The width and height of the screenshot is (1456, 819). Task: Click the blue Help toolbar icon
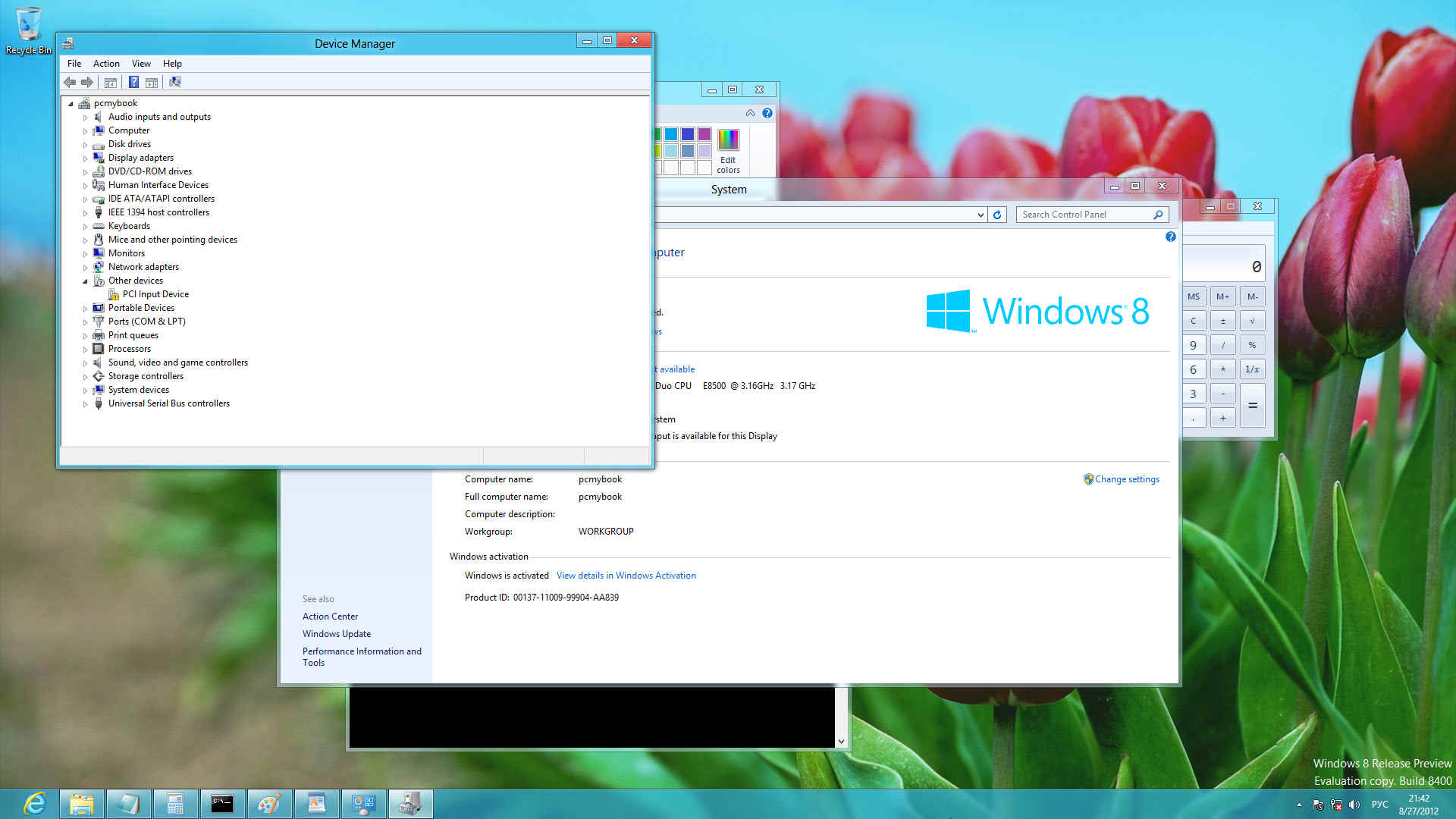pyautogui.click(x=133, y=82)
